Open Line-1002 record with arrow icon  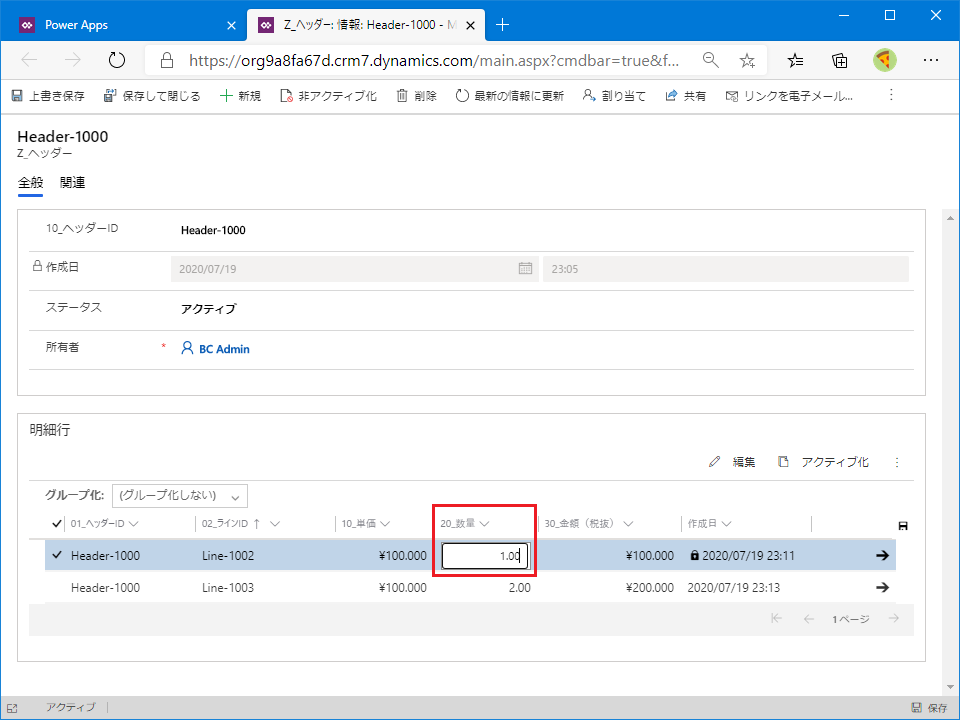(882, 555)
